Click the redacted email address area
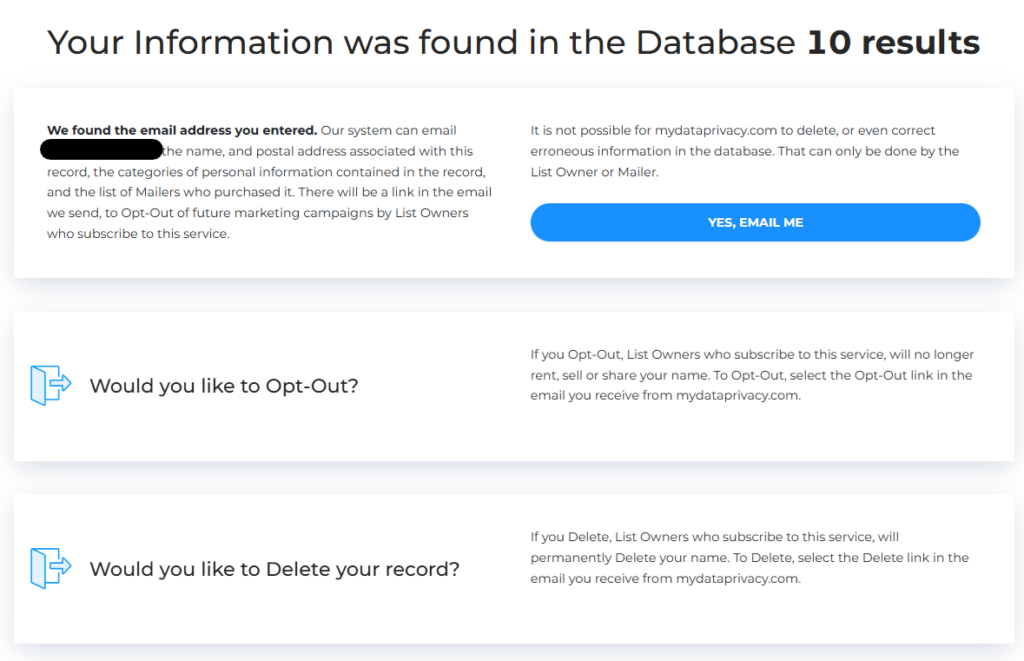 103,149
